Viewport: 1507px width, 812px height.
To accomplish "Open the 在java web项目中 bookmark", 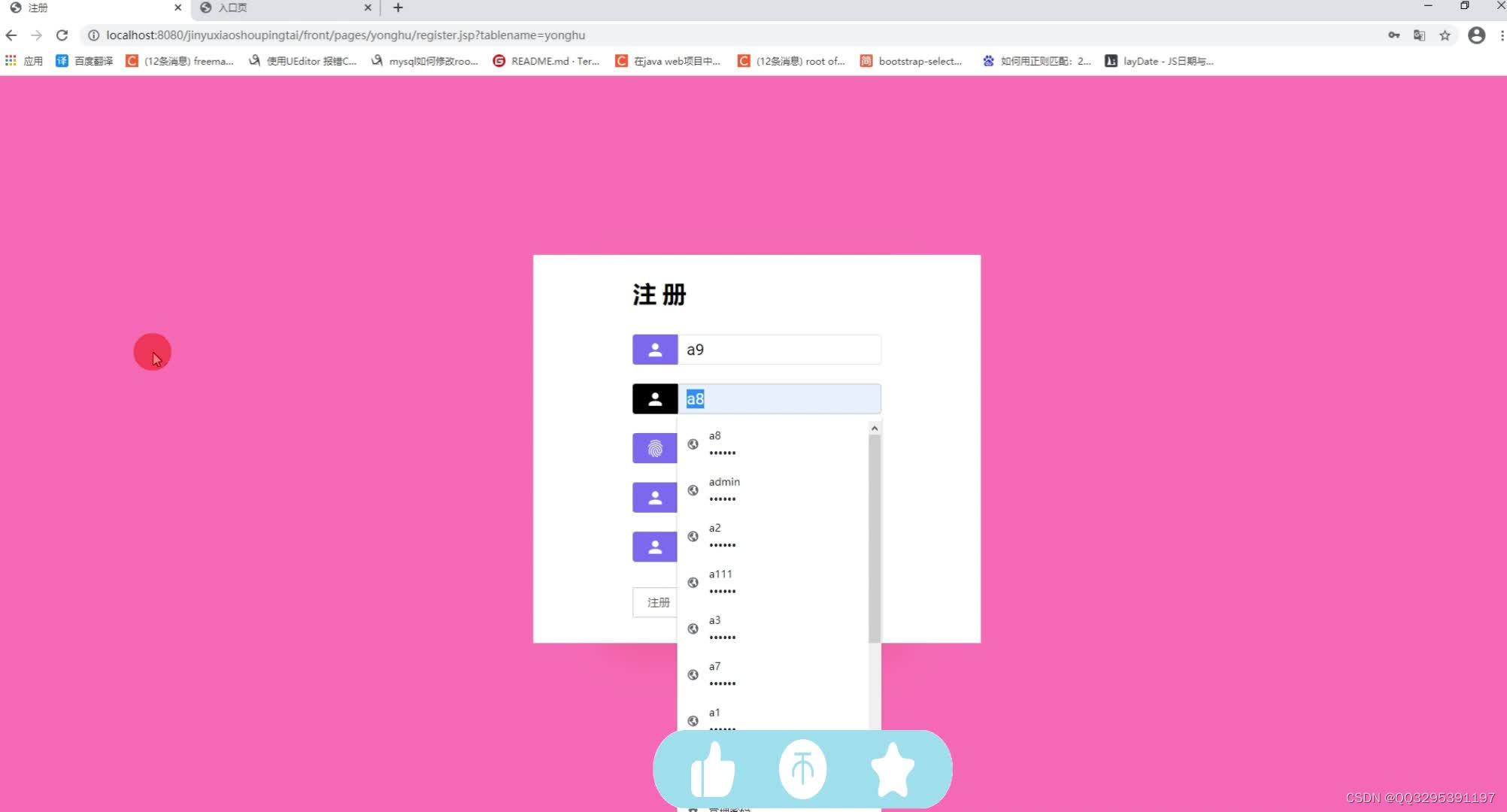I will pos(668,61).
